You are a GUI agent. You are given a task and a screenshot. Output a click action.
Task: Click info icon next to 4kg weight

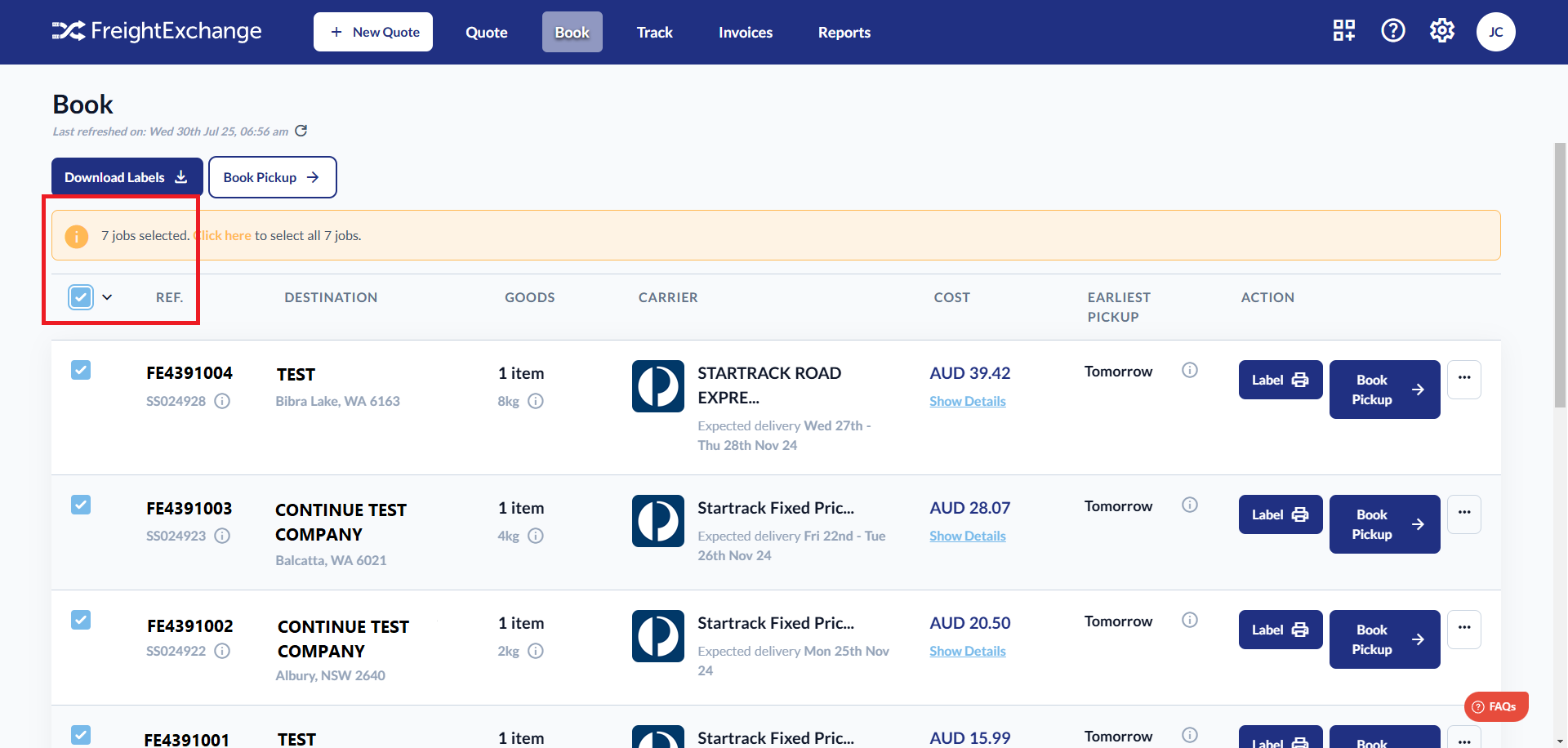(x=536, y=536)
